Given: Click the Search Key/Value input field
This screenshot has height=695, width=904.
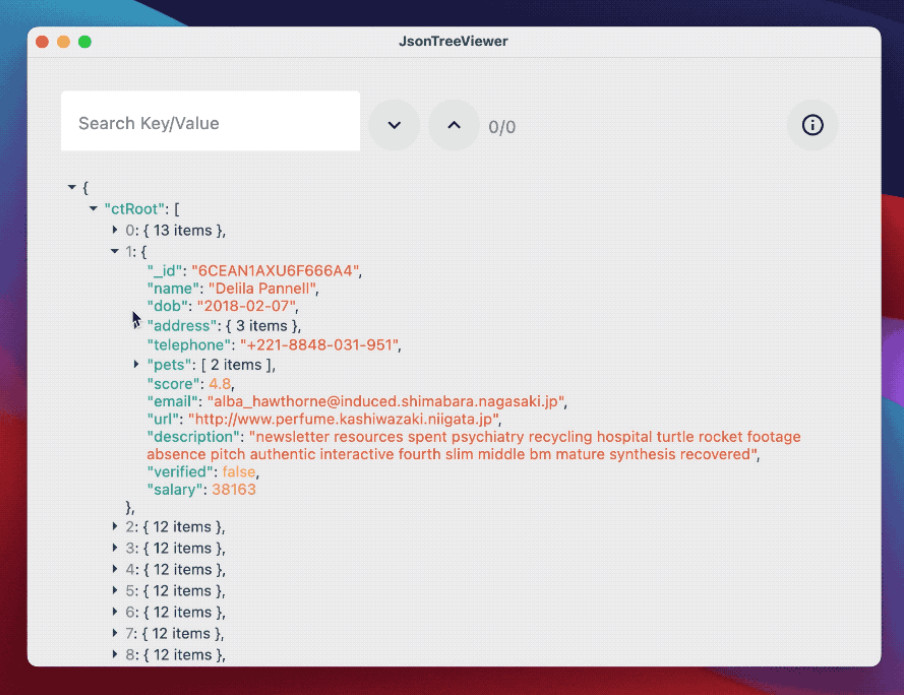Looking at the screenshot, I should [x=210, y=121].
